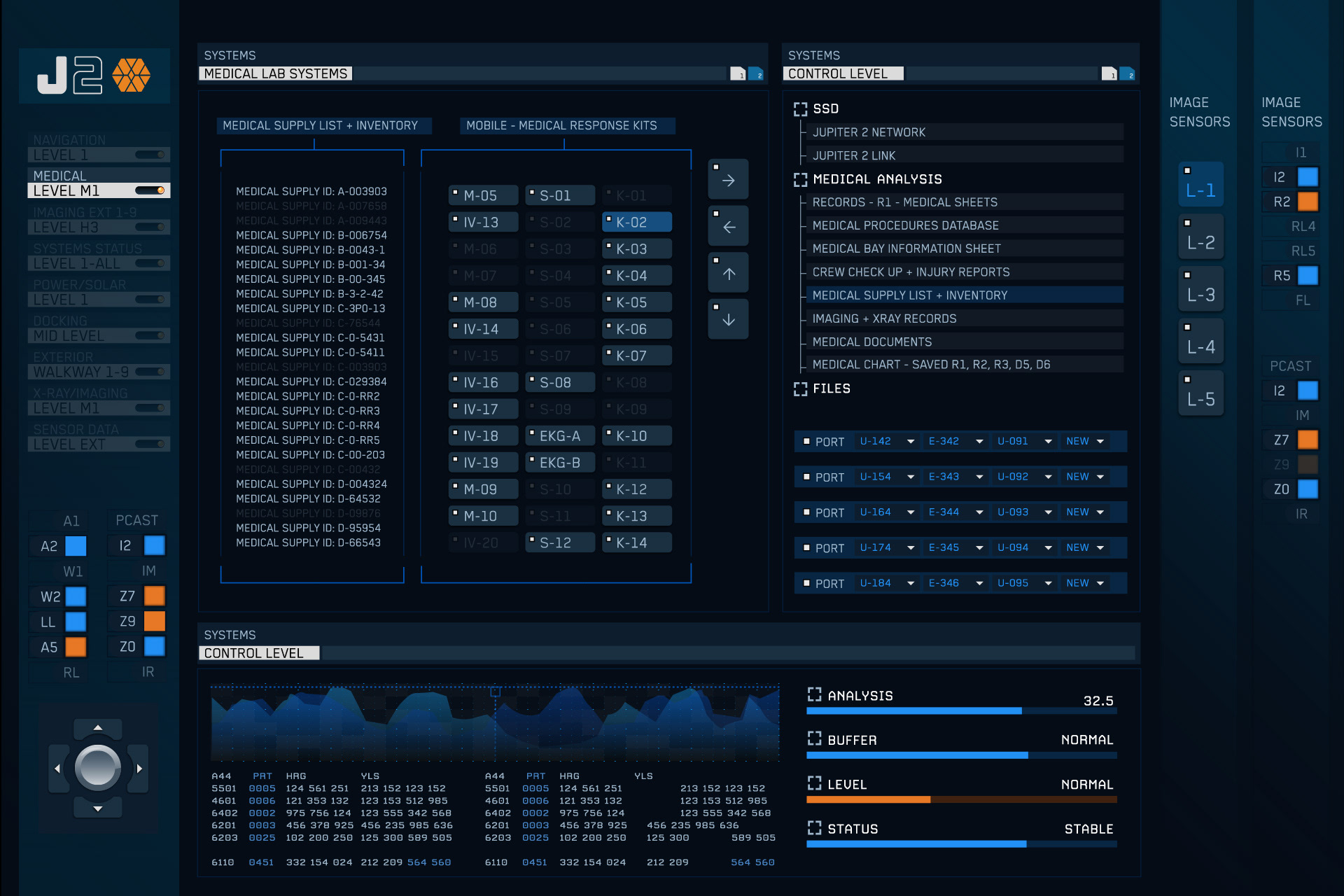The width and height of the screenshot is (1344, 896).
Task: Toggle the Navigation Level 1 switch
Action: (150, 155)
